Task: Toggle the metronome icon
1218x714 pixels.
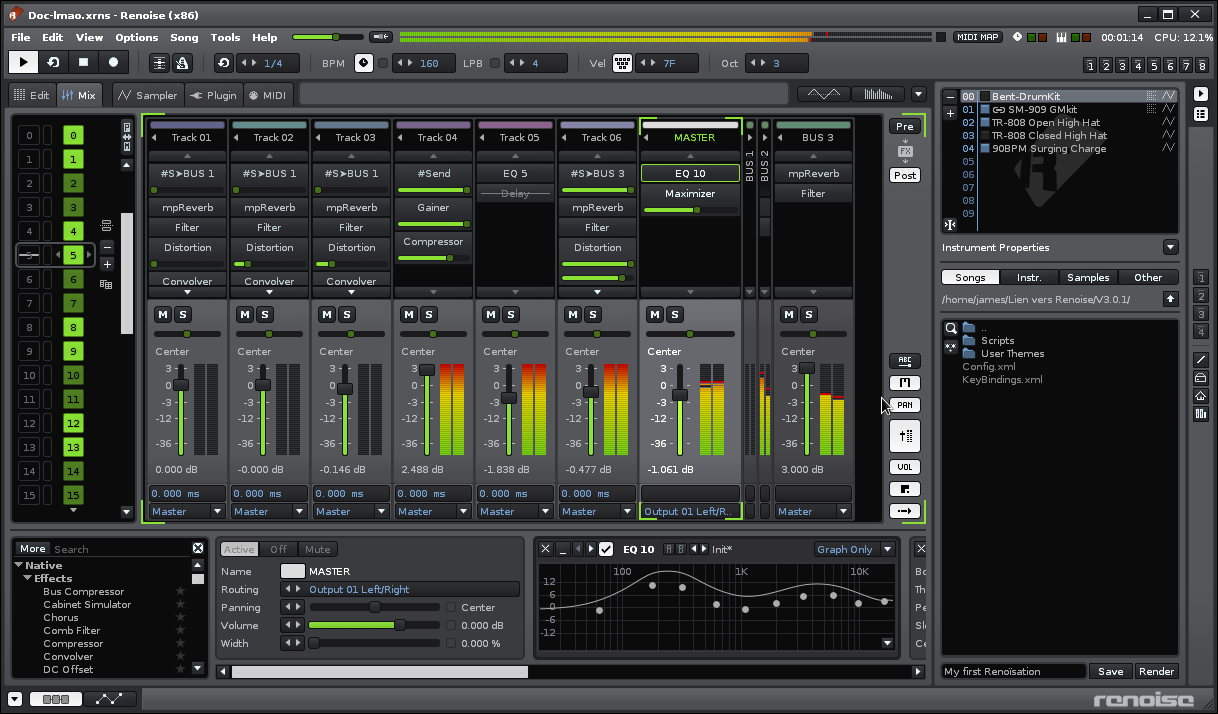Action: 182,63
